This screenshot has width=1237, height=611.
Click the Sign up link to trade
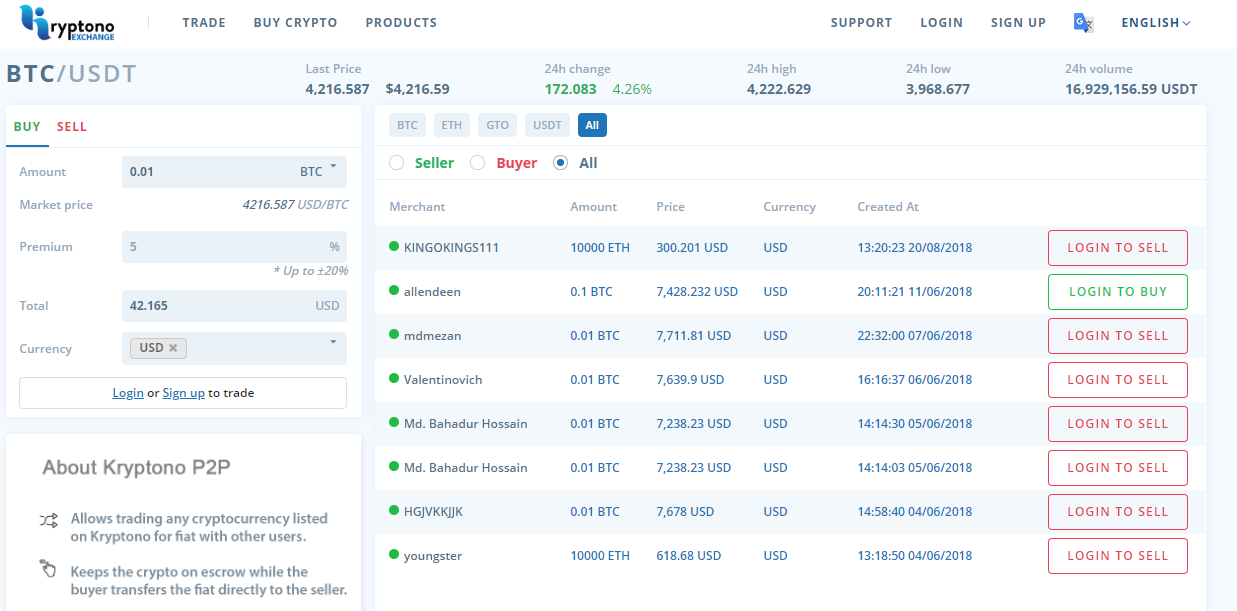(x=184, y=393)
